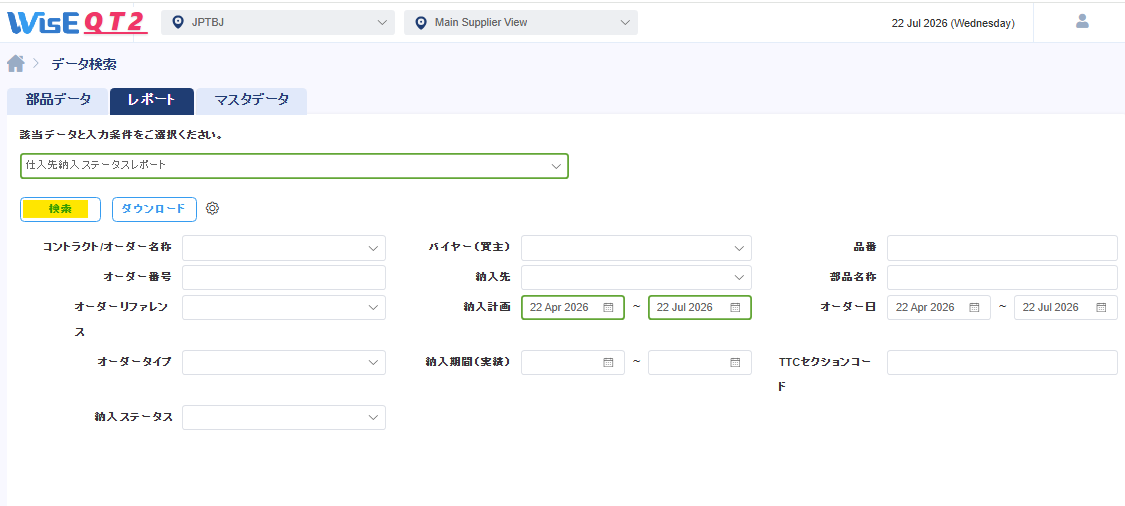Image resolution: width=1125 pixels, height=506 pixels.
Task: Open the JPTBJ location dropdown
Action: coord(278,22)
